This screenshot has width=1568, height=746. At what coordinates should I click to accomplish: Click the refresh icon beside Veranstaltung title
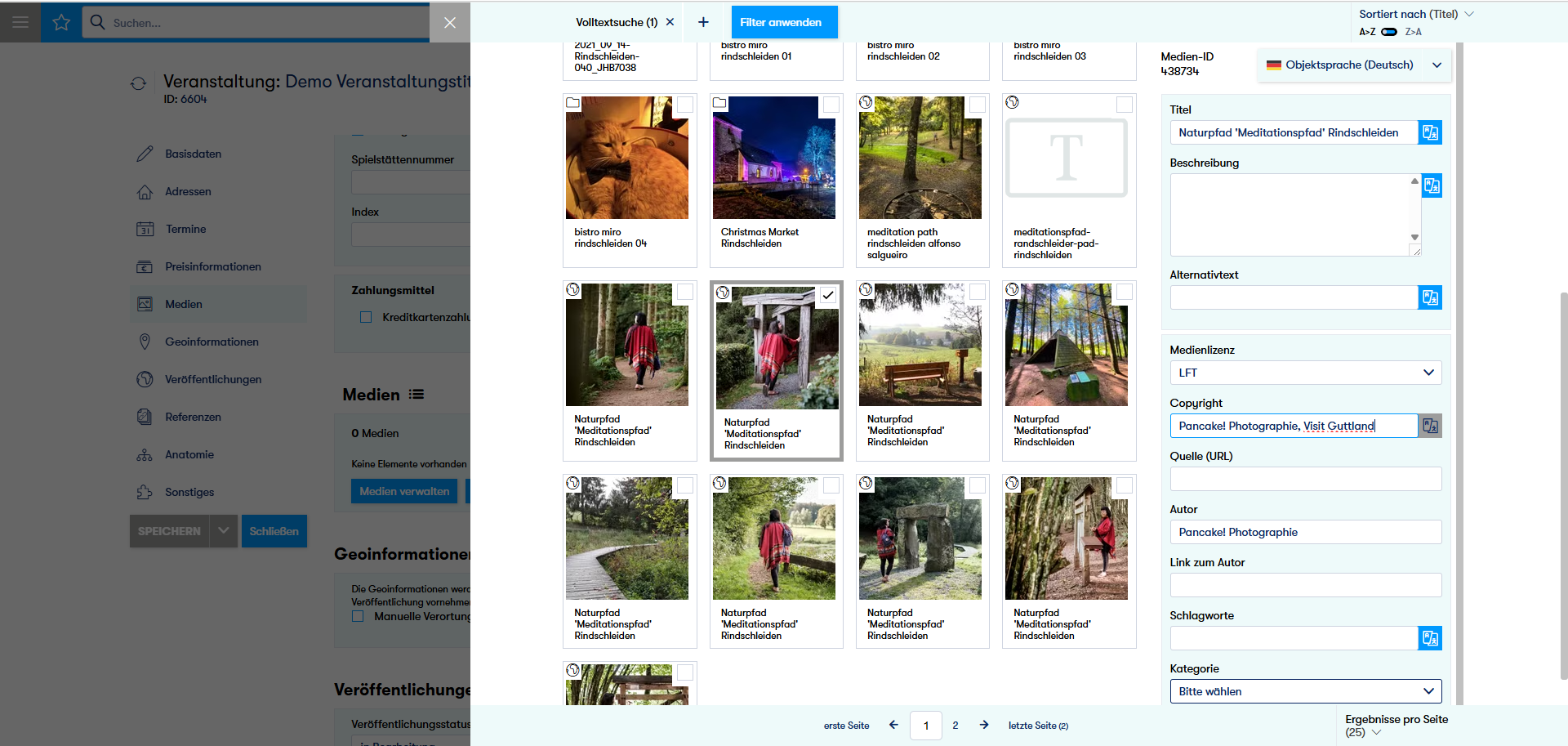(x=138, y=83)
